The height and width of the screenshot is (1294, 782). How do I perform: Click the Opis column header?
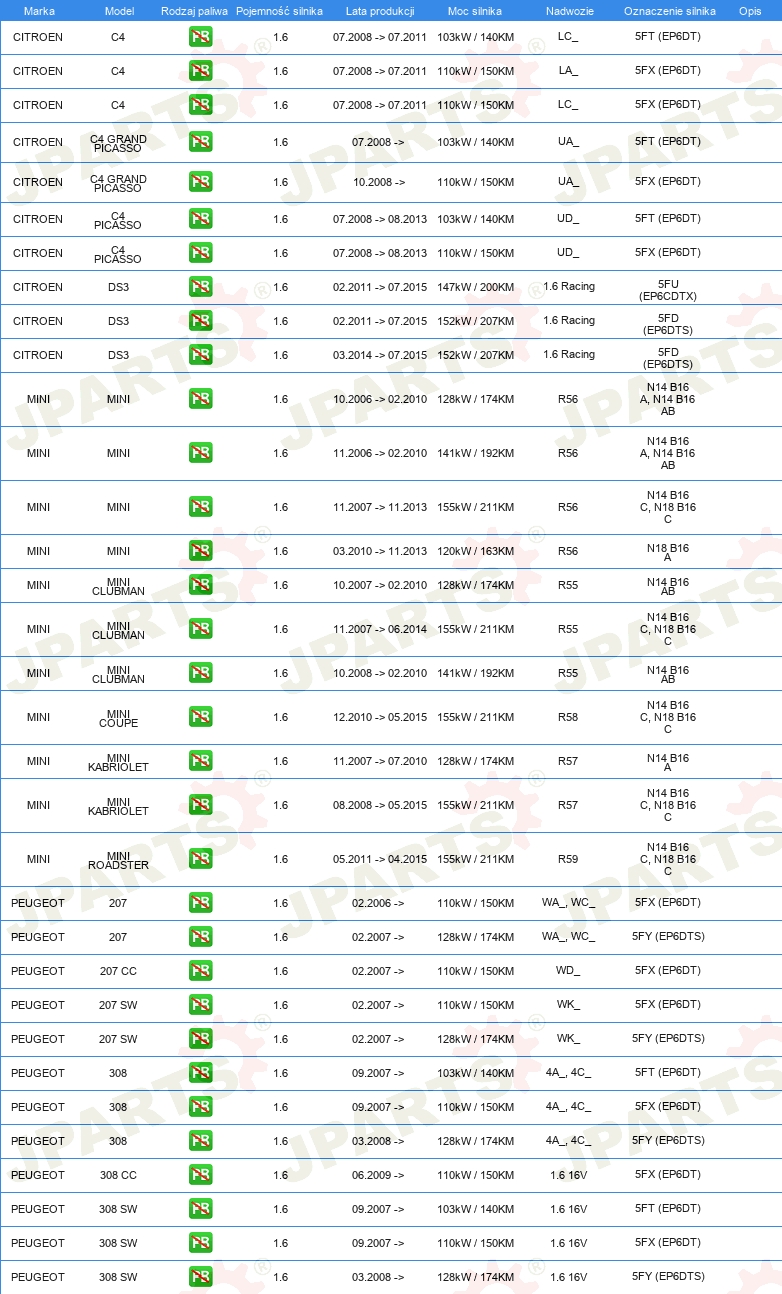click(x=750, y=11)
